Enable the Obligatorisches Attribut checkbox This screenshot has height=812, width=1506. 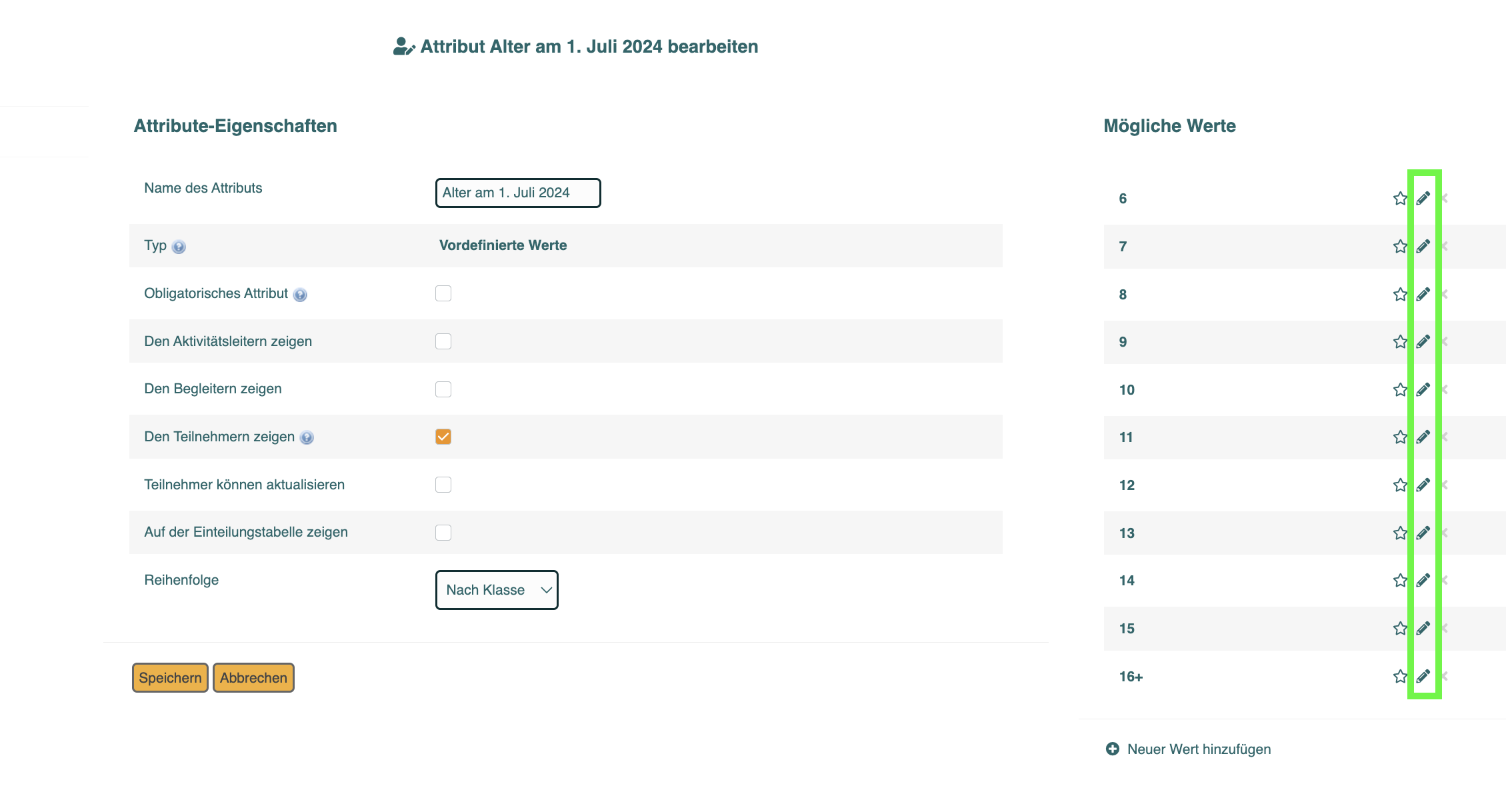(443, 293)
